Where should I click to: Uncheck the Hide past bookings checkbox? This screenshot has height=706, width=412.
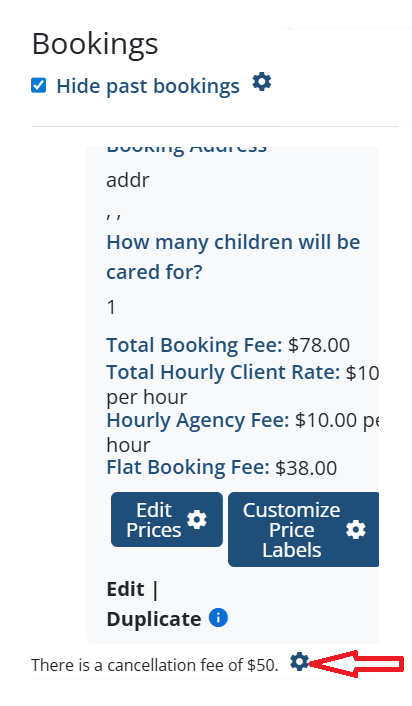tap(39, 85)
